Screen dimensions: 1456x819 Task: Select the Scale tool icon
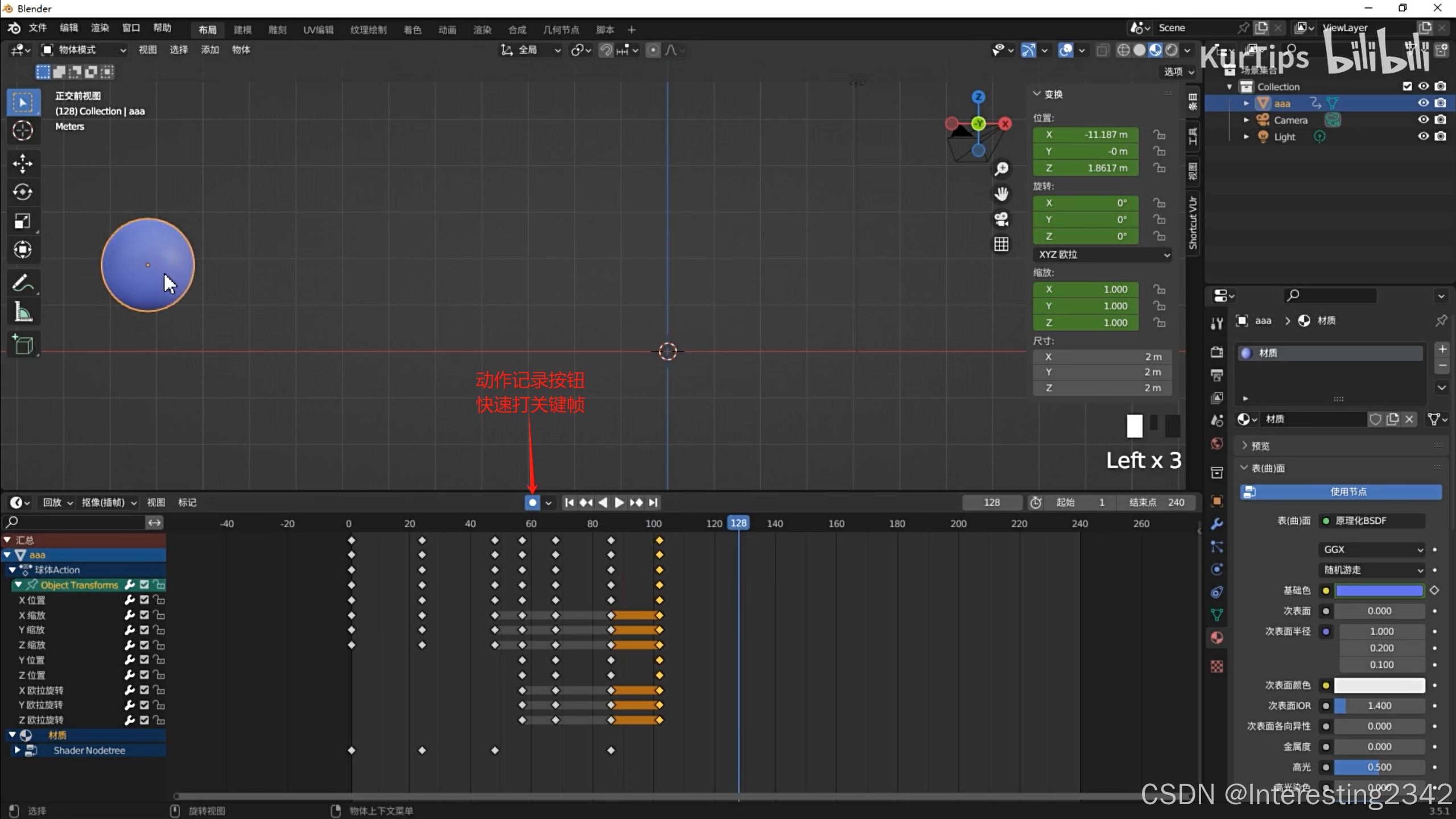point(23,221)
